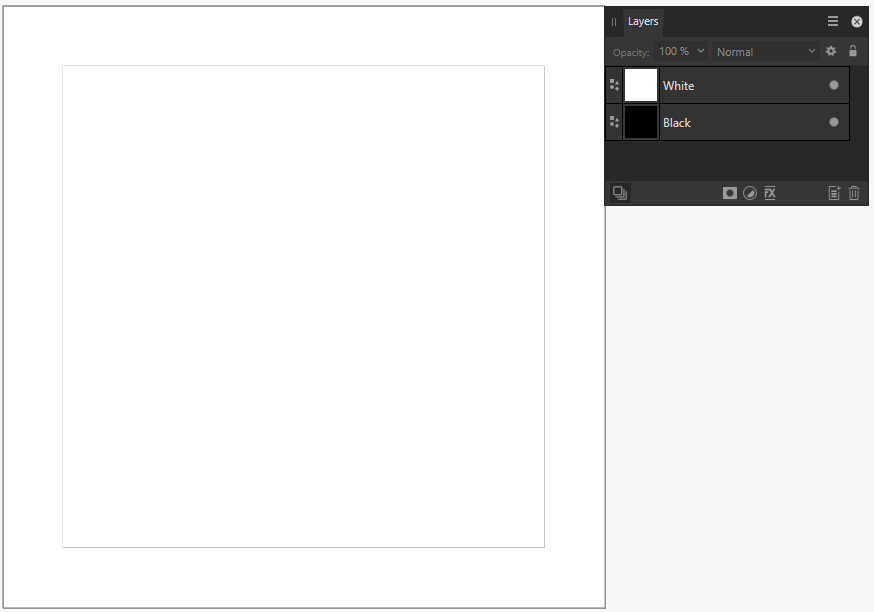
Task: Select the Black layer by name
Action: (x=677, y=123)
